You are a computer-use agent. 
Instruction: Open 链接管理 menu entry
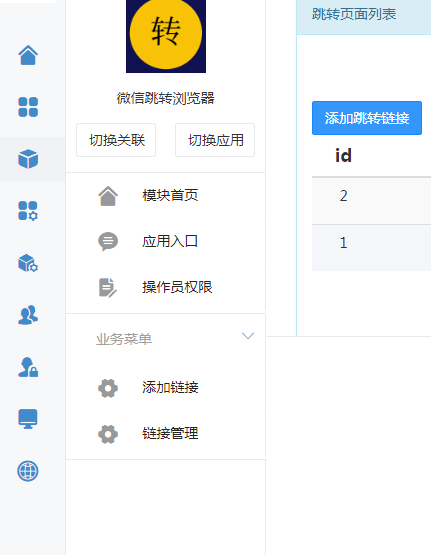click(166, 434)
